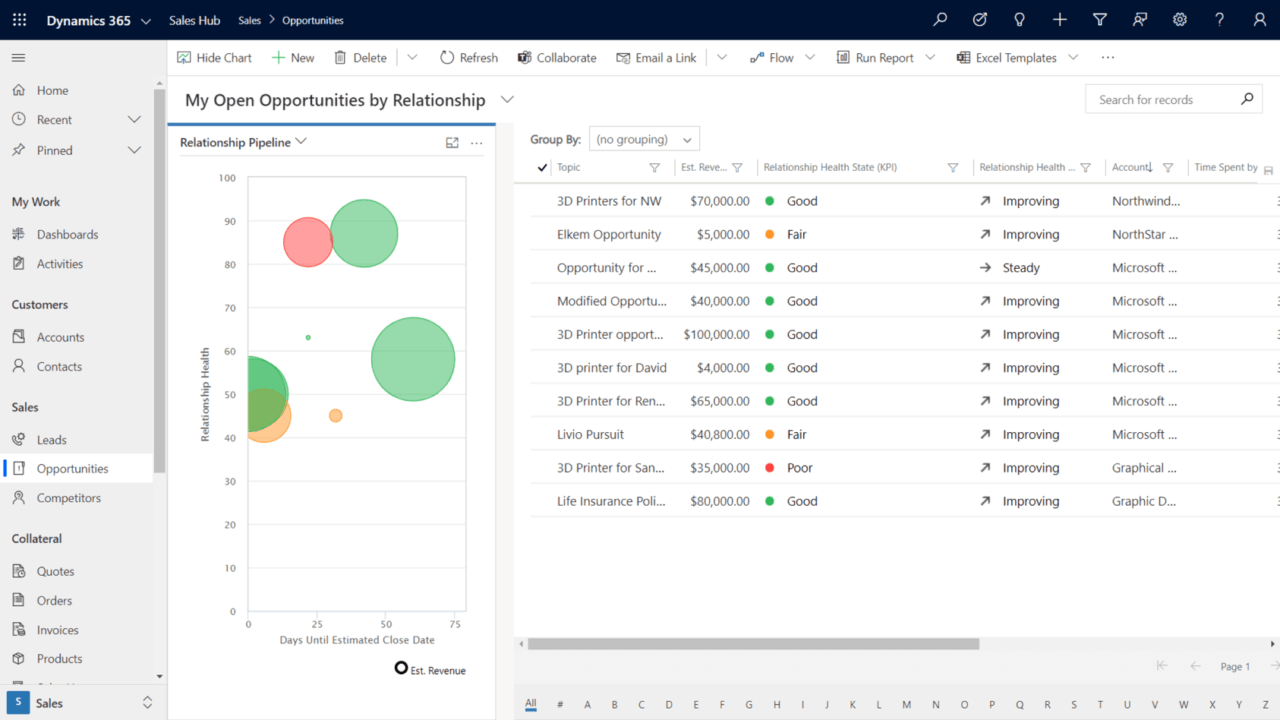The image size is (1280, 720).
Task: Open the filter funnel icon in top bar
Action: point(1099,19)
